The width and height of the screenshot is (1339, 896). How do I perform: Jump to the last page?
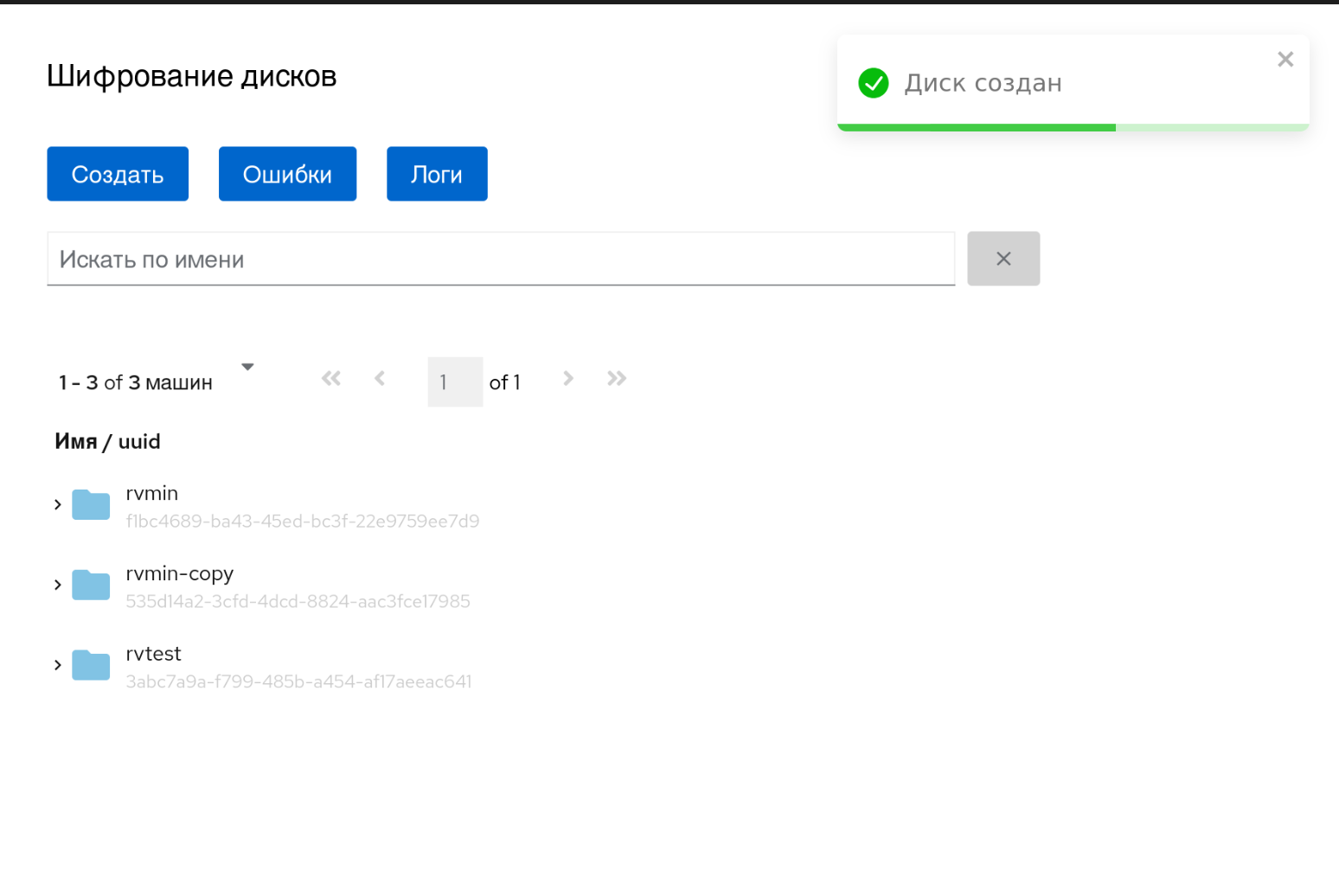617,379
